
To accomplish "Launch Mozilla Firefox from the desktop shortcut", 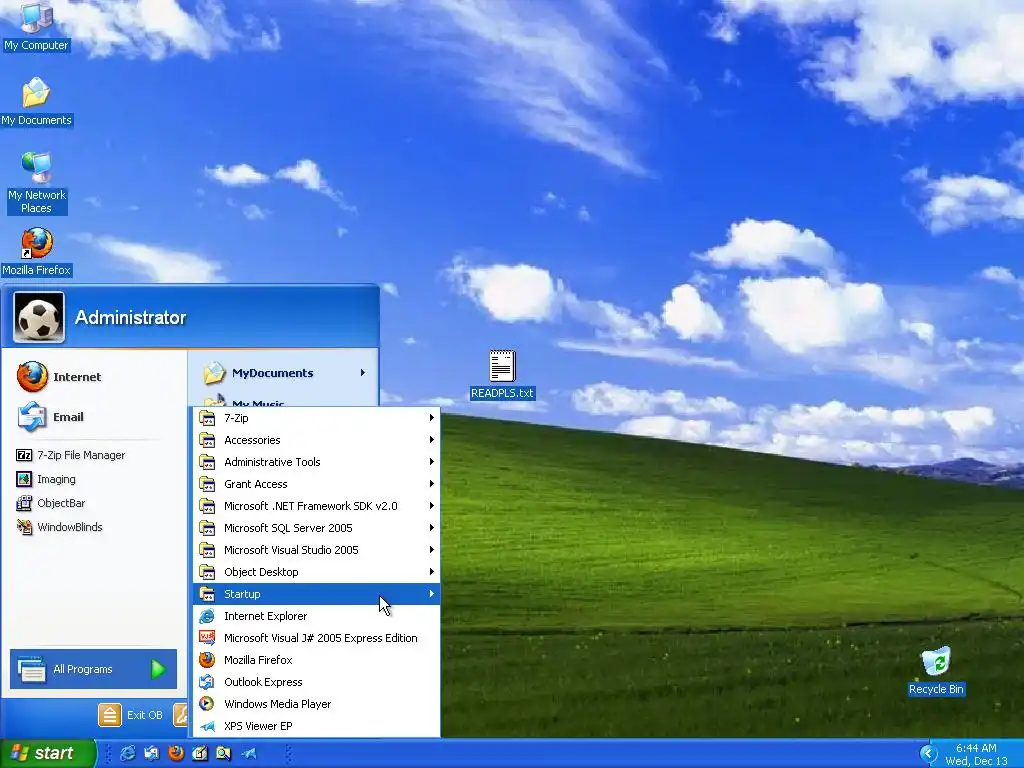I will [36, 252].
